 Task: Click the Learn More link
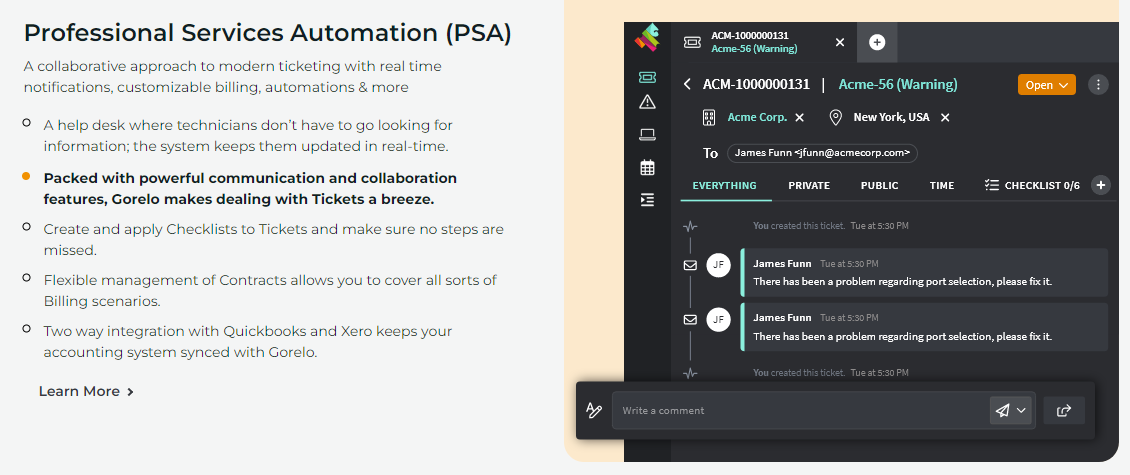(x=86, y=391)
